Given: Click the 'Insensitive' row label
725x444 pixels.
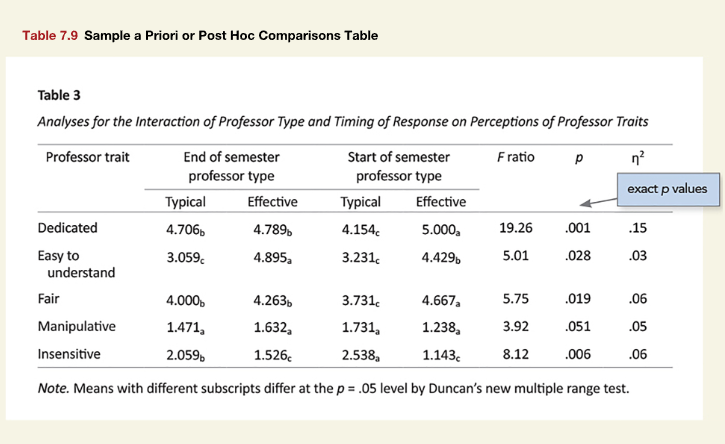Looking at the screenshot, I should click(72, 354).
